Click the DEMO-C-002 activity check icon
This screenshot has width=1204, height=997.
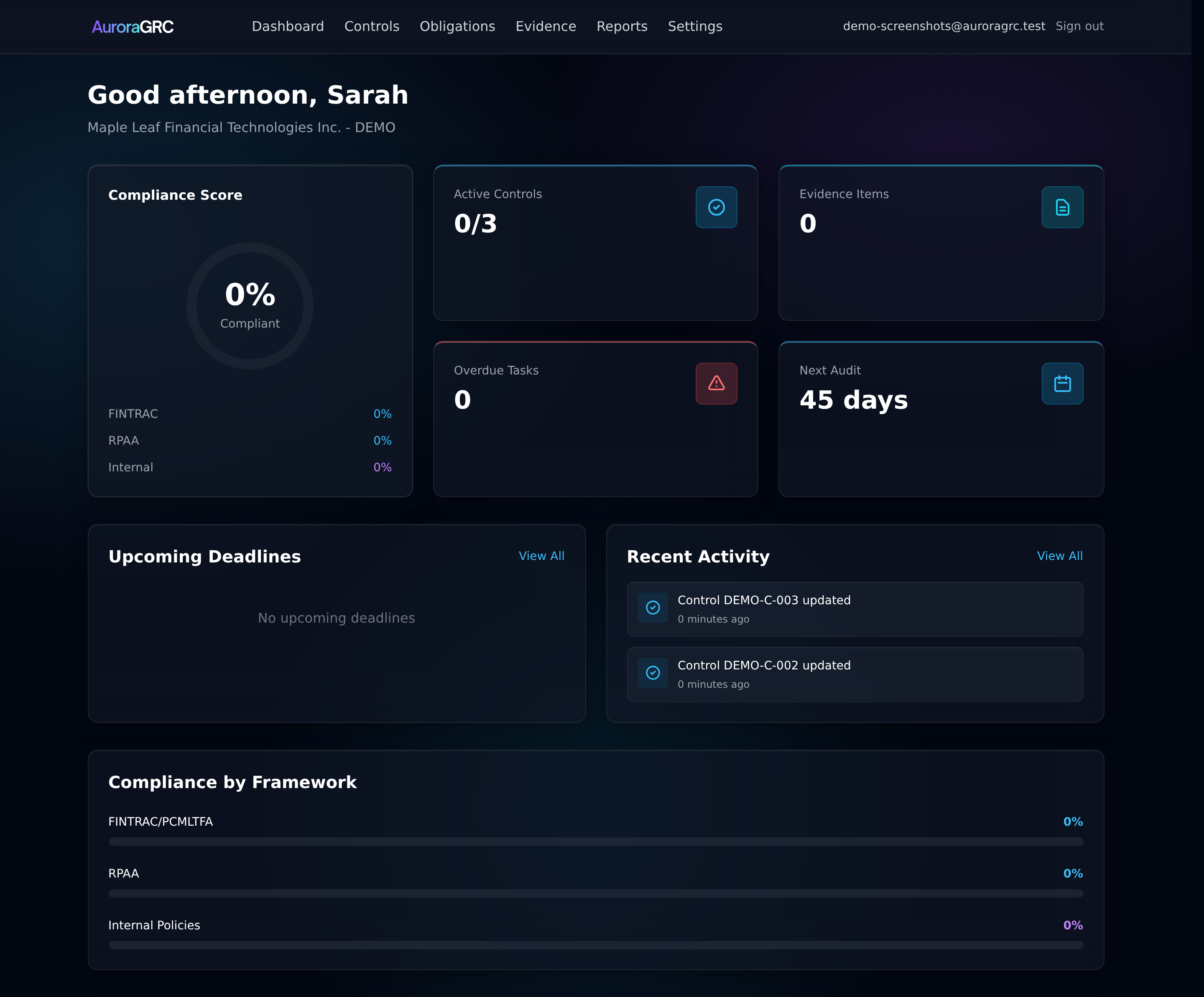pyautogui.click(x=653, y=673)
